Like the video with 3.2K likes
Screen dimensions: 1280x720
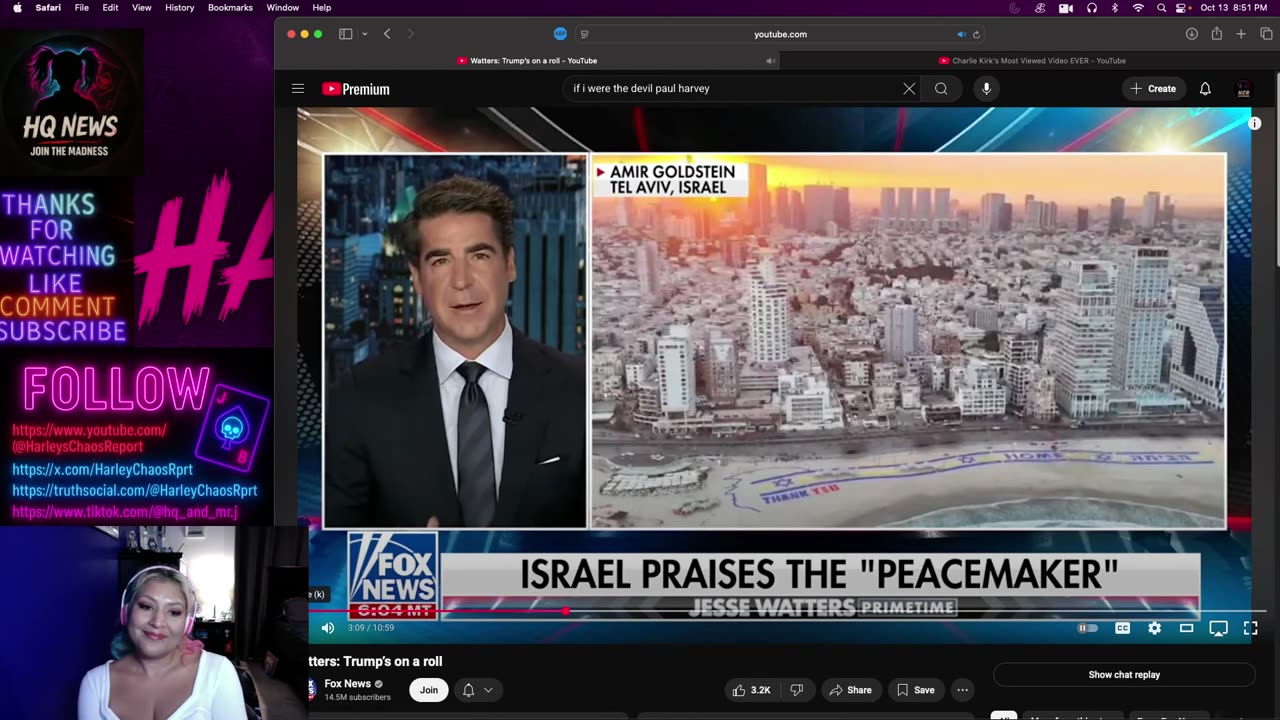(750, 690)
